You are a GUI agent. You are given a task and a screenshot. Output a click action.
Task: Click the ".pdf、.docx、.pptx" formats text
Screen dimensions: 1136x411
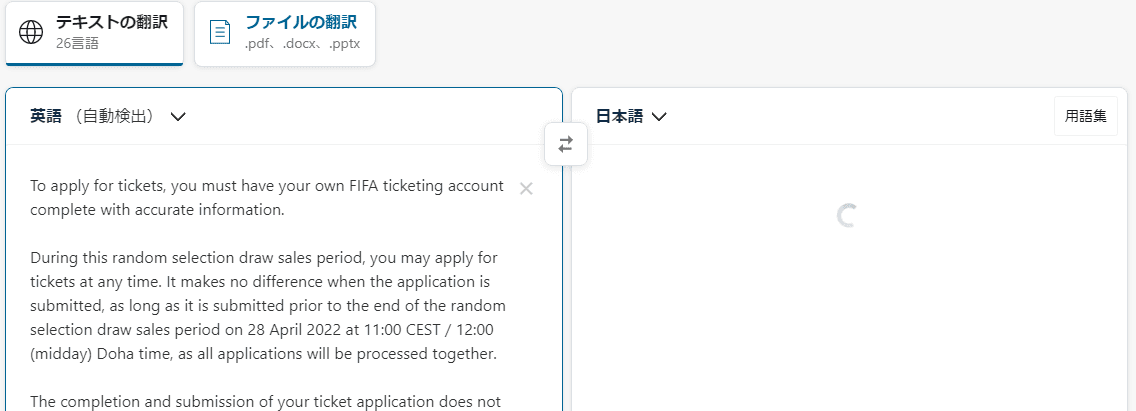(303, 43)
